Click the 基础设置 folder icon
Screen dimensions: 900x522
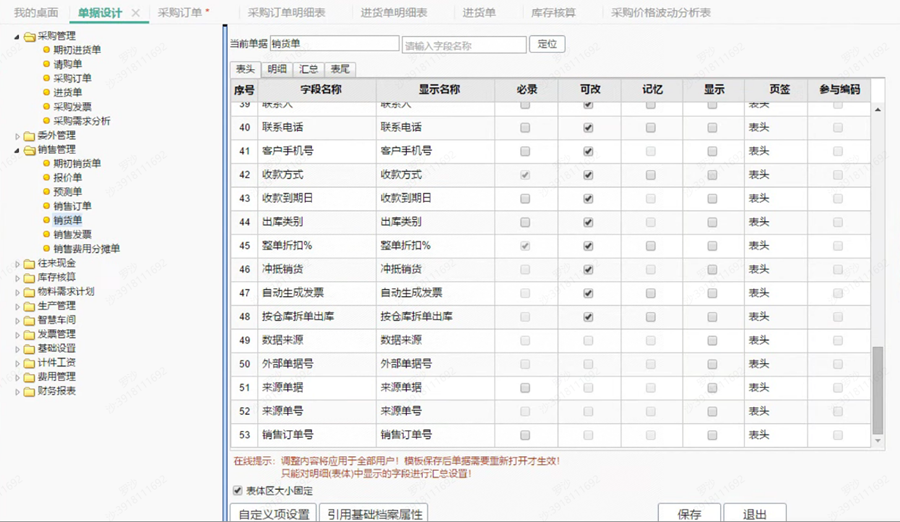click(29, 349)
